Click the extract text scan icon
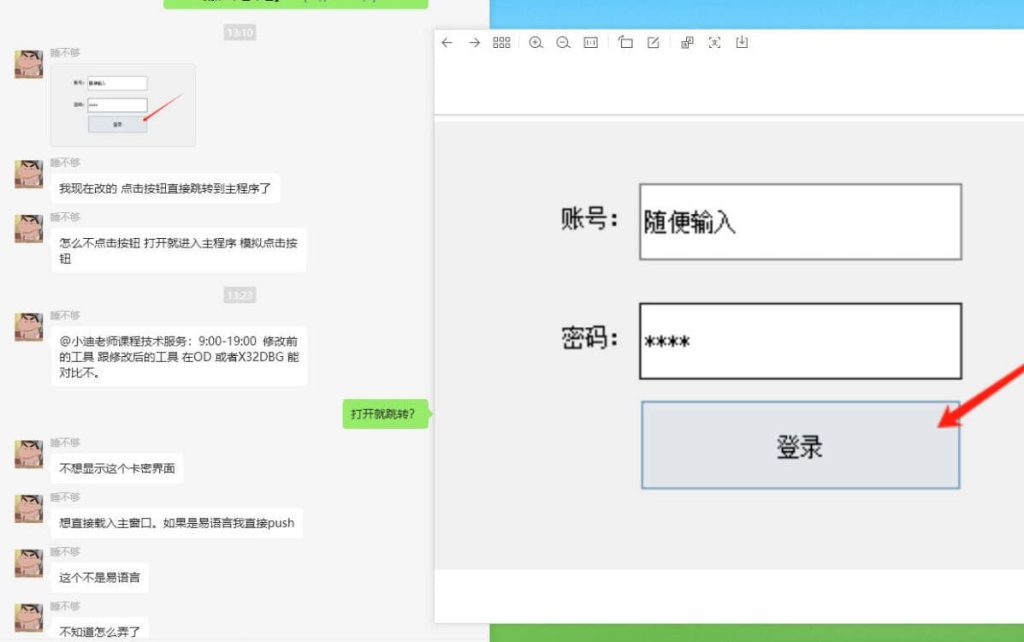This screenshot has height=642, width=1024. (x=714, y=43)
